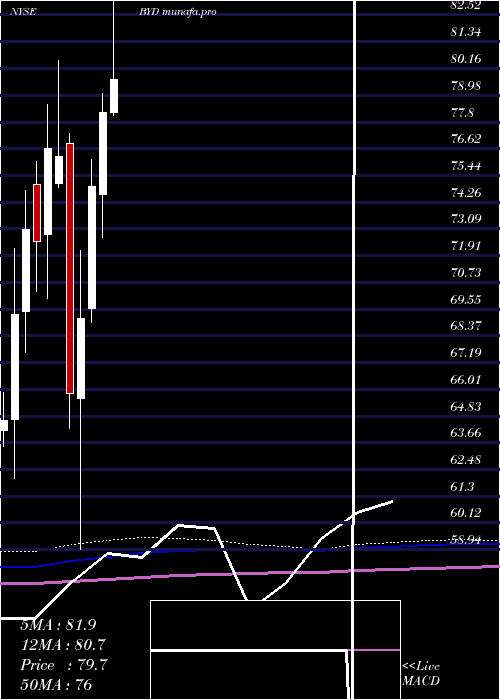500x700 pixels.
Task: Click the 62.48 price axis label
Action: point(466,459)
